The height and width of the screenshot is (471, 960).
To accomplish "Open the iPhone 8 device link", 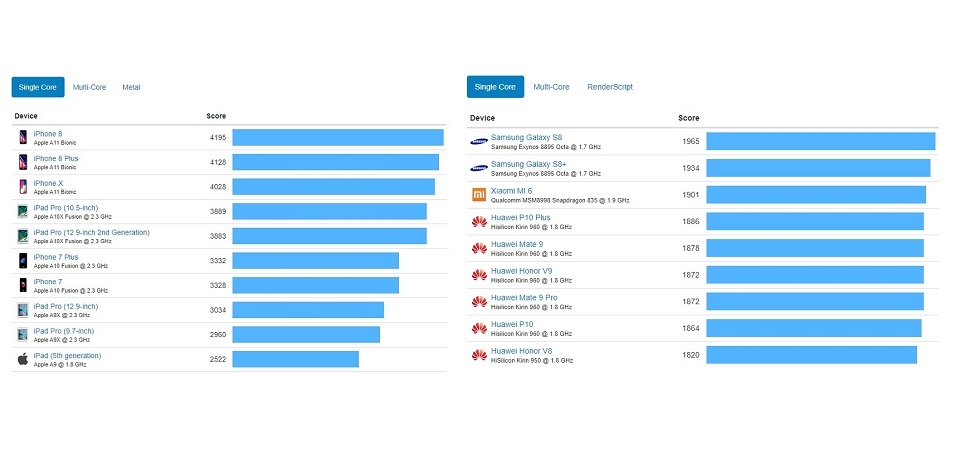I will (48, 134).
